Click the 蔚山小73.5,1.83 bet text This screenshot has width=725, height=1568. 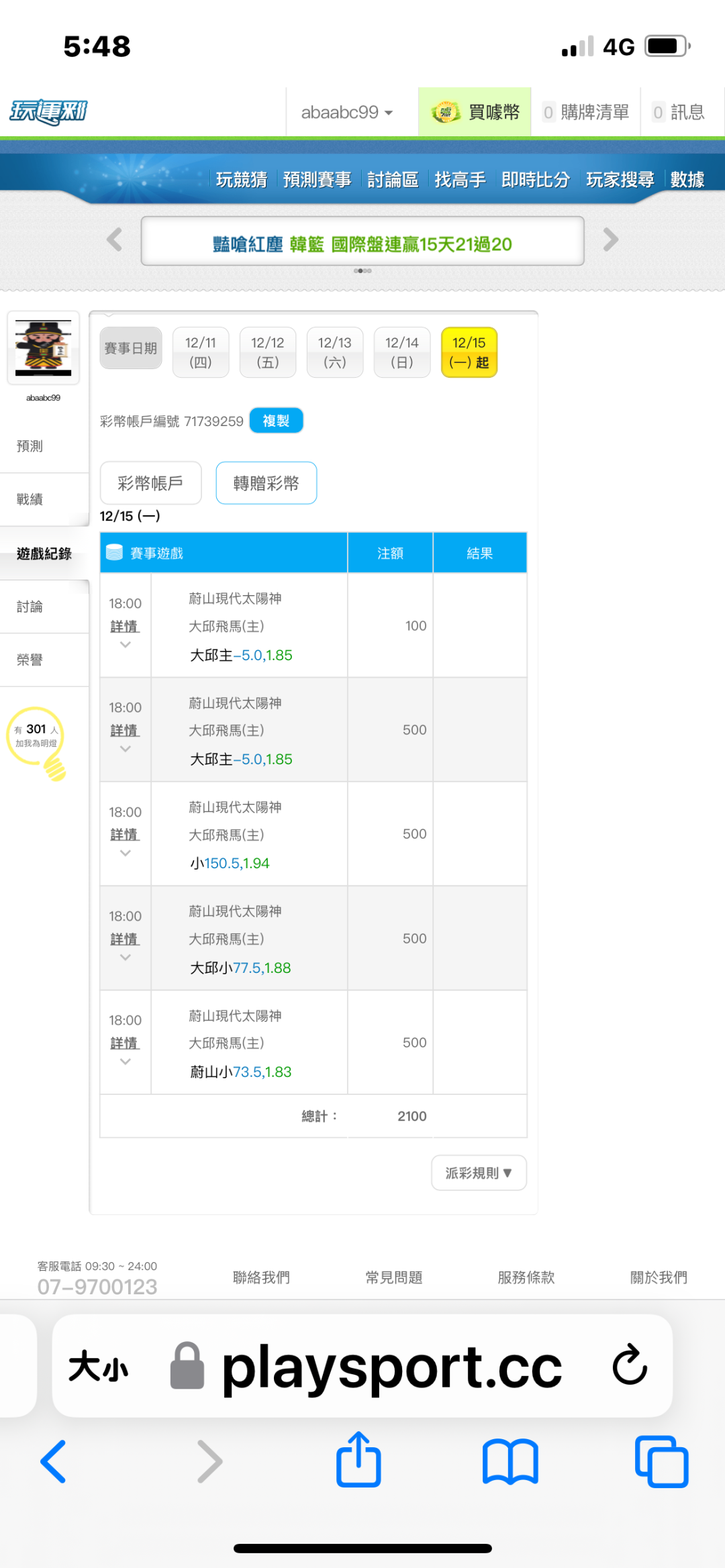click(x=240, y=1072)
